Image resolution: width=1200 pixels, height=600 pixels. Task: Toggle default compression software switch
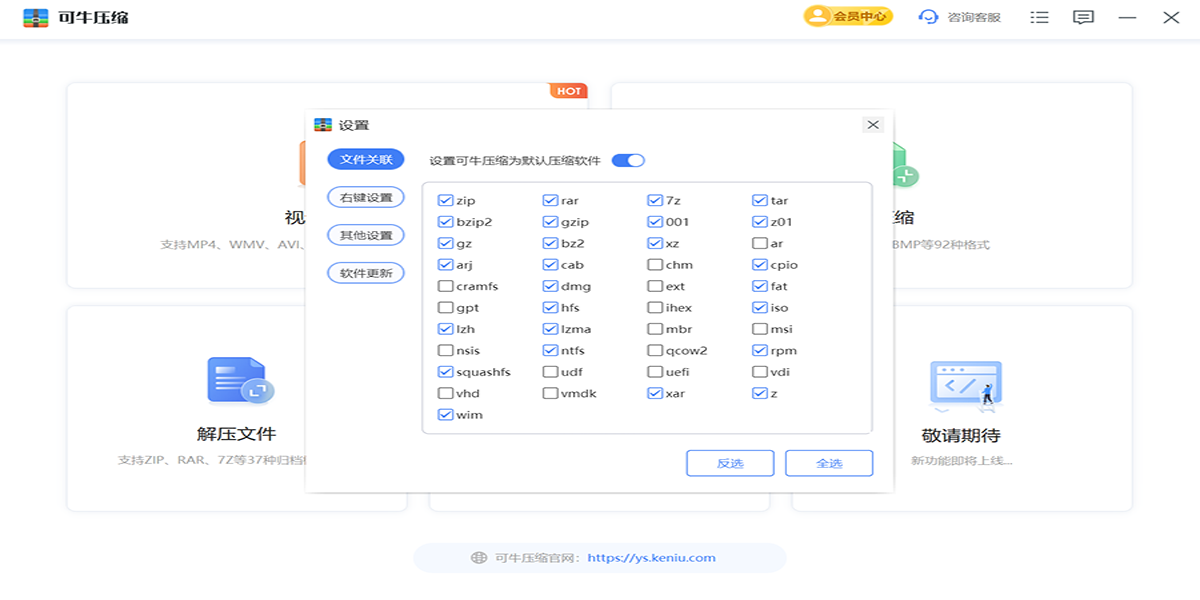[x=628, y=160]
